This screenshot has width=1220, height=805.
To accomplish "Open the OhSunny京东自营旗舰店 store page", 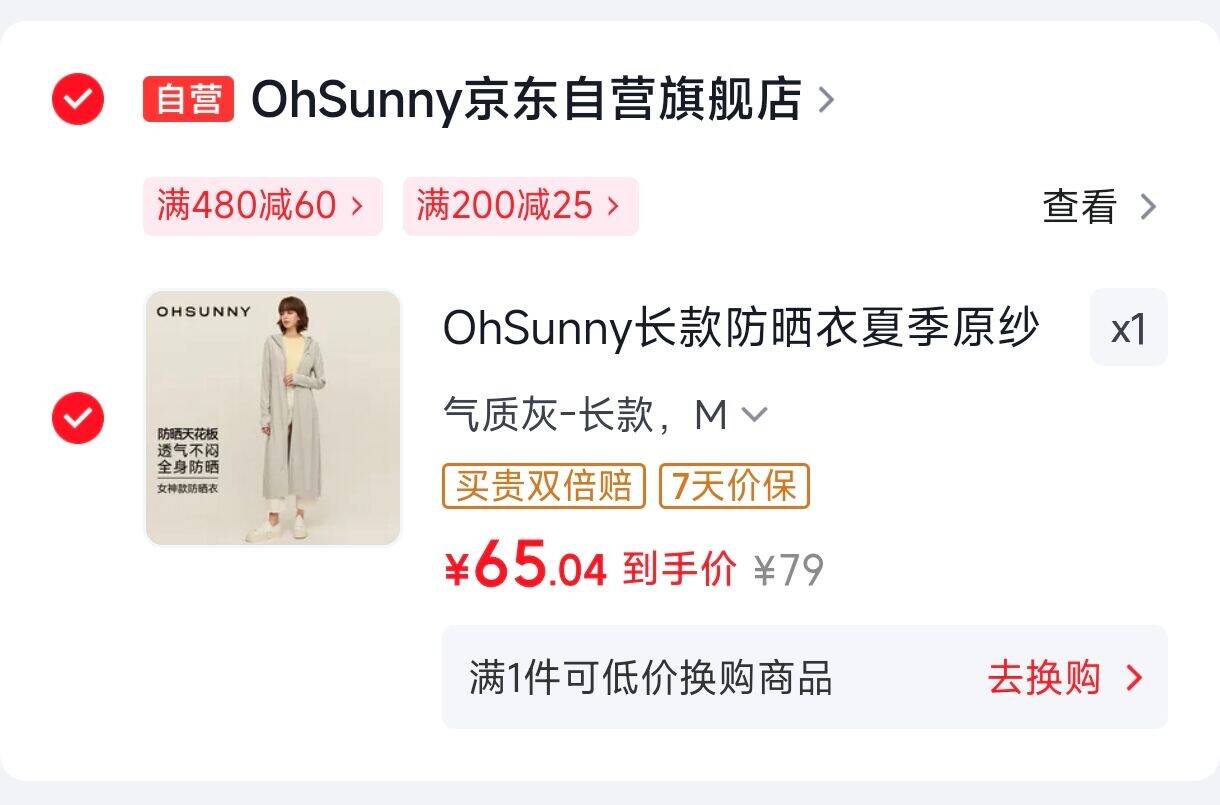I will (526, 99).
